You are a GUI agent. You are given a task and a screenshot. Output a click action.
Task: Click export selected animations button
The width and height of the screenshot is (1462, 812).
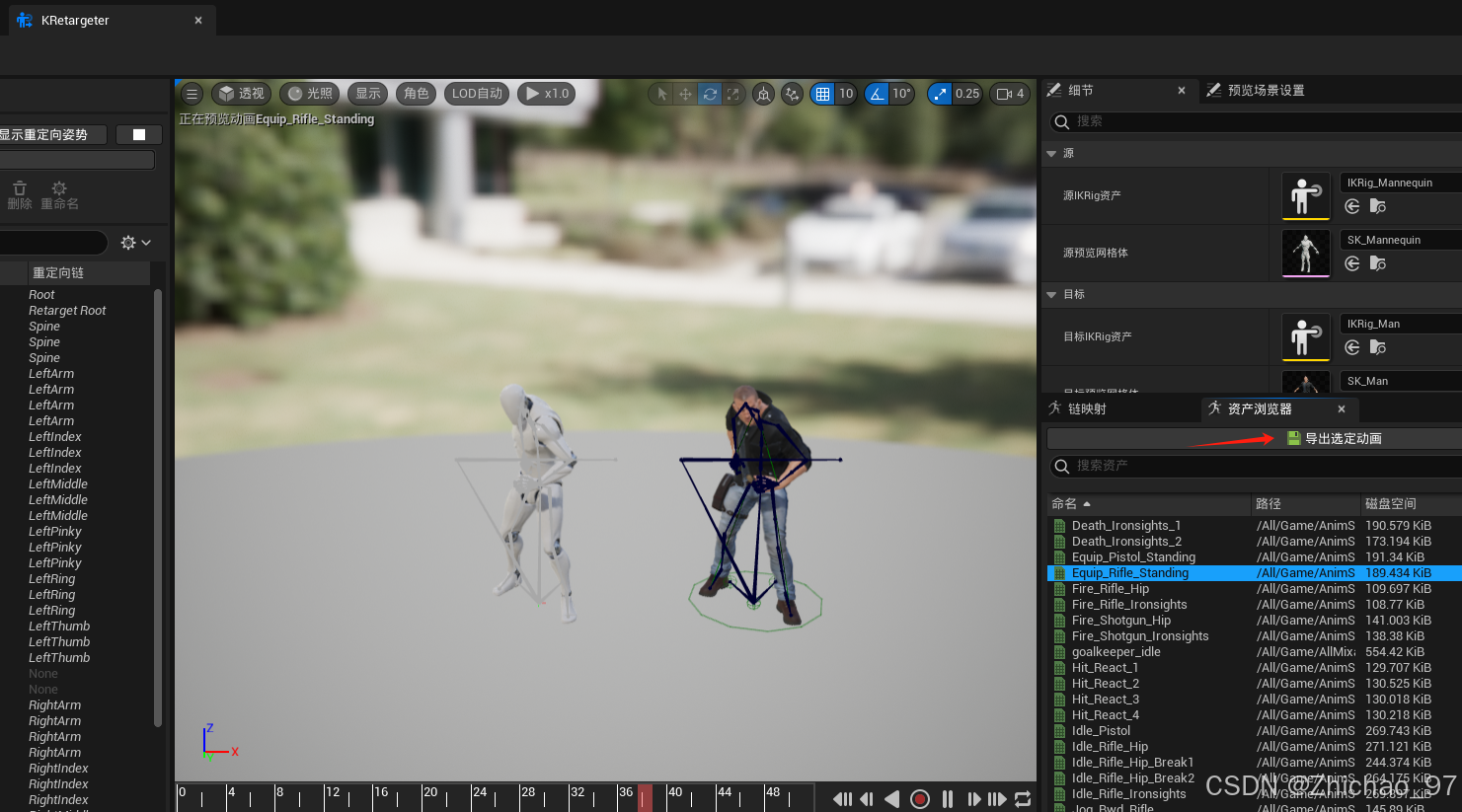tap(1334, 438)
